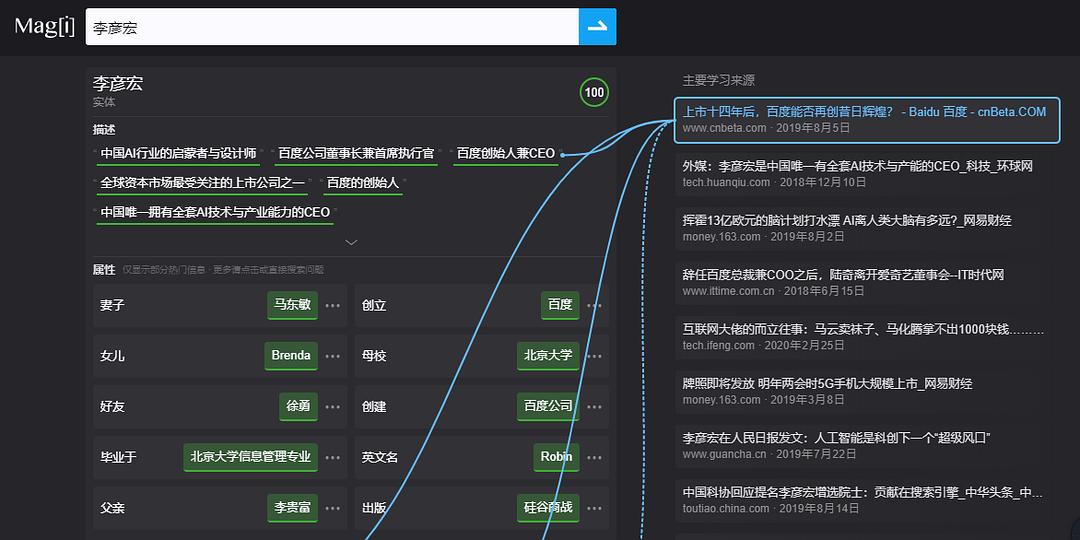Click into the search input field

(x=332, y=27)
